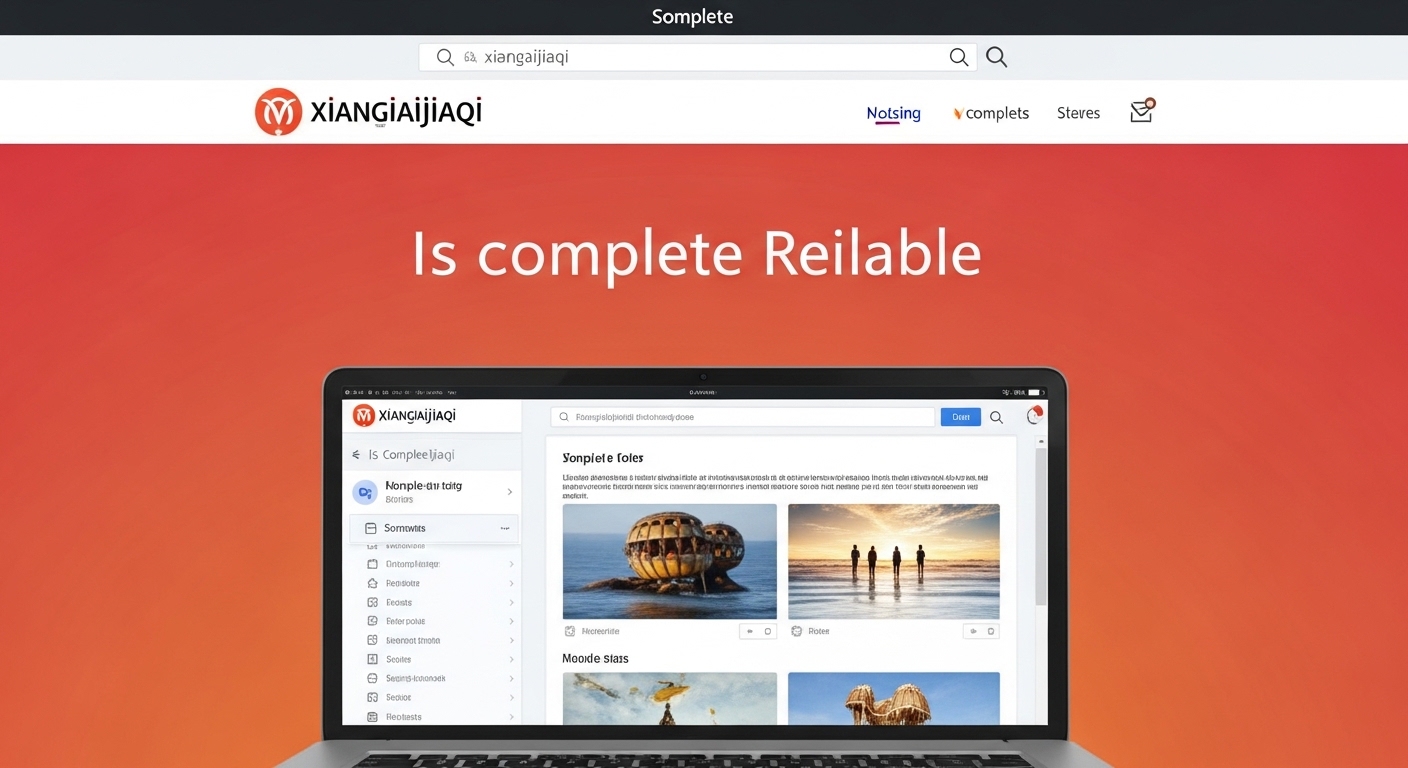The width and height of the screenshot is (1408, 768).
Task: Open the three-dot menu on the Somwtwits row
Action: [x=505, y=528]
